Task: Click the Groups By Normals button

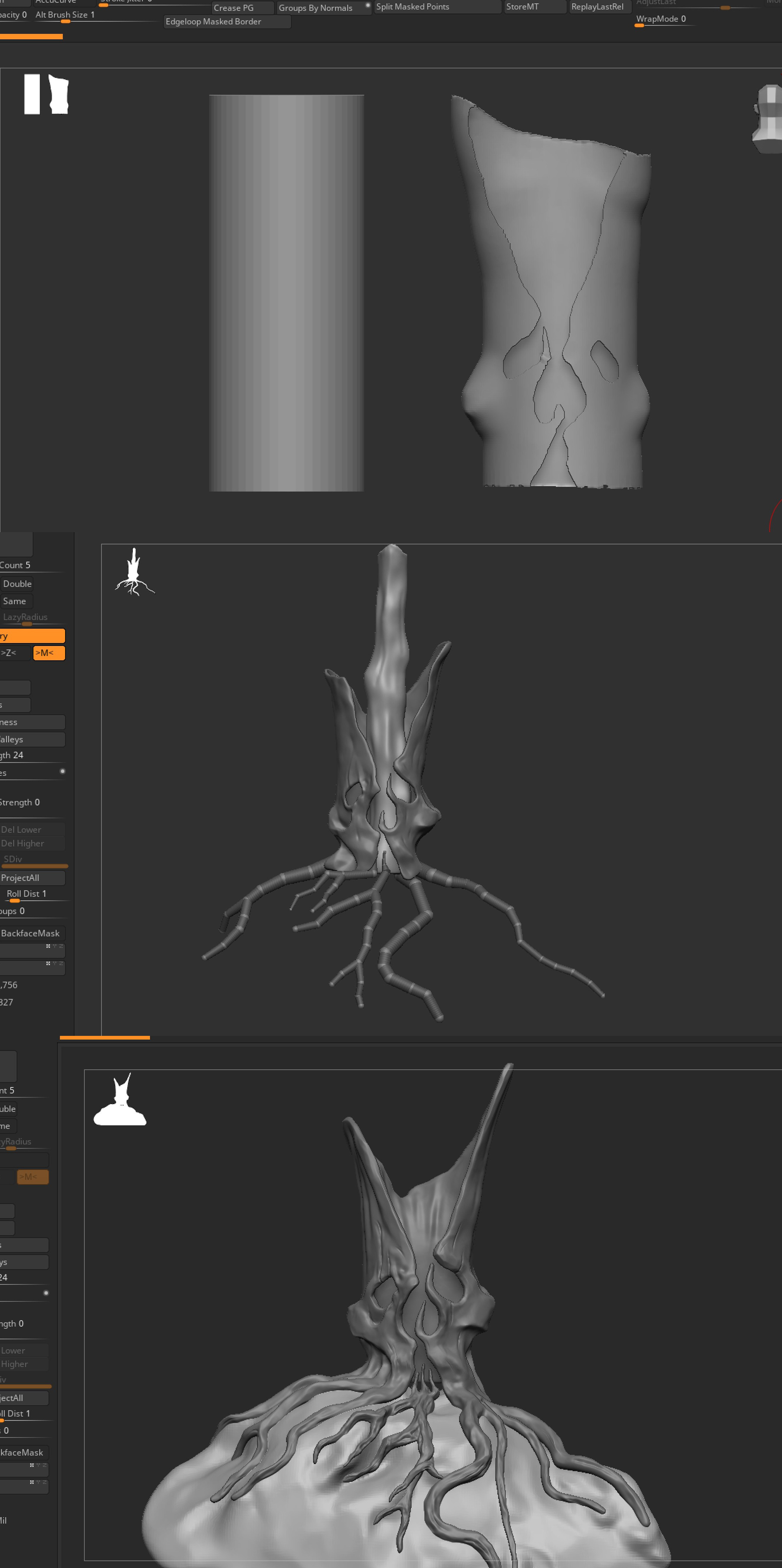Action: [324, 7]
